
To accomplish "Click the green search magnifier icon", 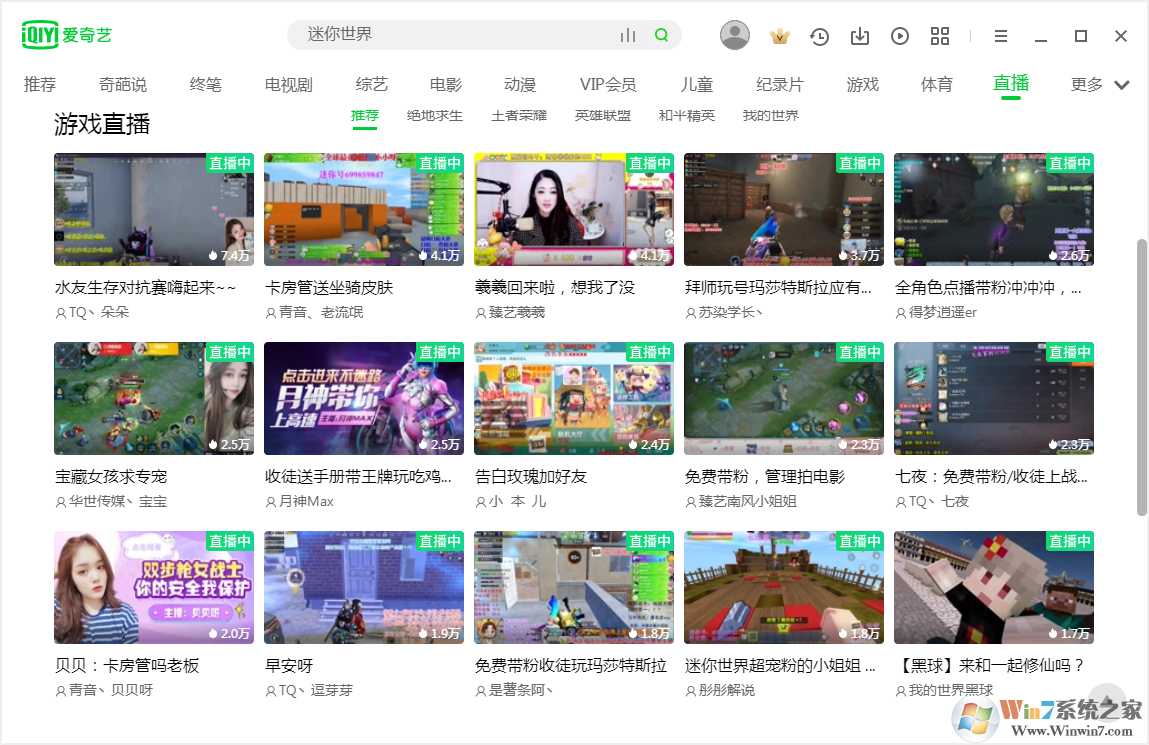I will (660, 35).
